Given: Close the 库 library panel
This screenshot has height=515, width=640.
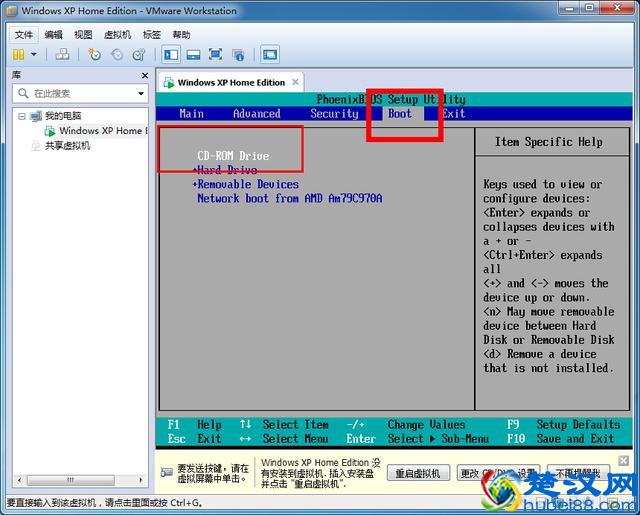Looking at the screenshot, I should pos(144,75).
